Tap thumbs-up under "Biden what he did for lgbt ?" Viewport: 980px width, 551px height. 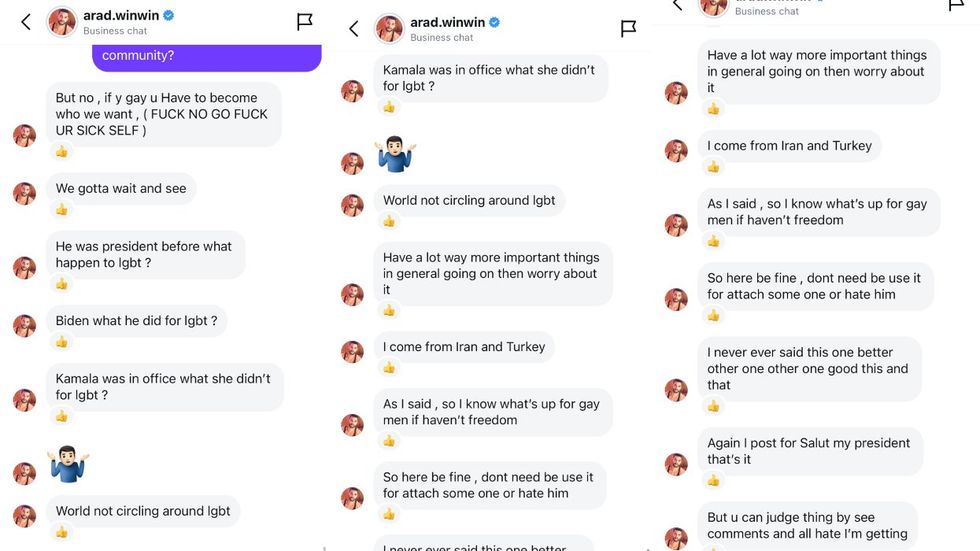[61, 342]
